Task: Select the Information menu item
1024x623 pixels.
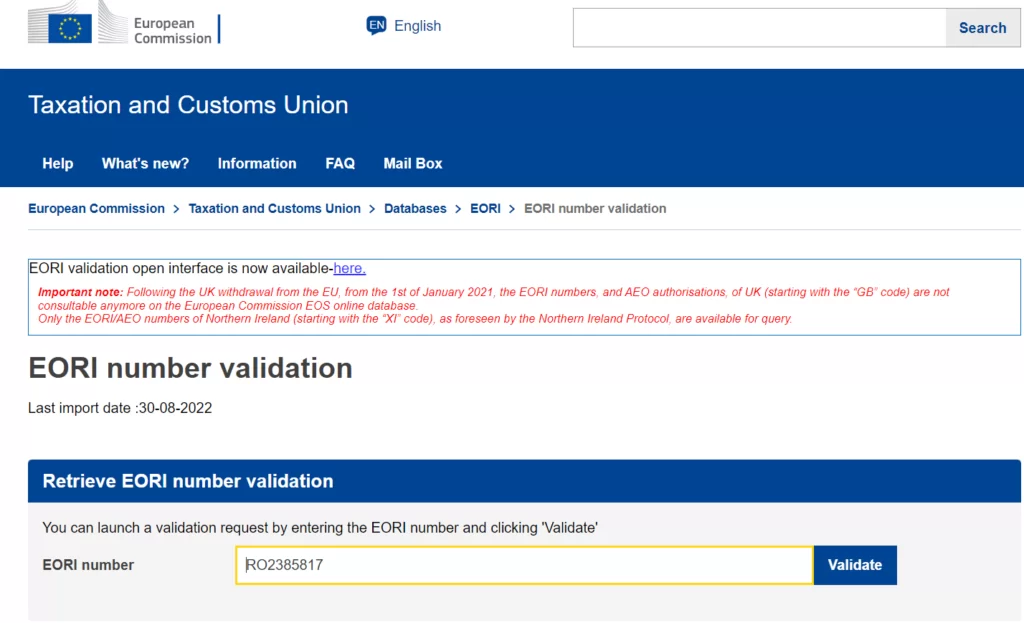Action: point(257,163)
